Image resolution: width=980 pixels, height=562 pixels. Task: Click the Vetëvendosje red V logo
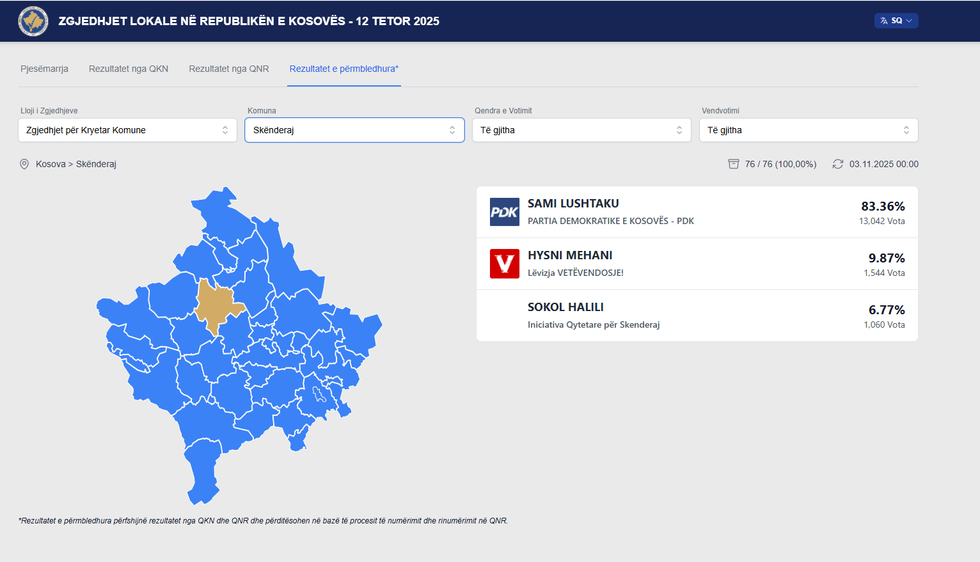(x=504, y=264)
